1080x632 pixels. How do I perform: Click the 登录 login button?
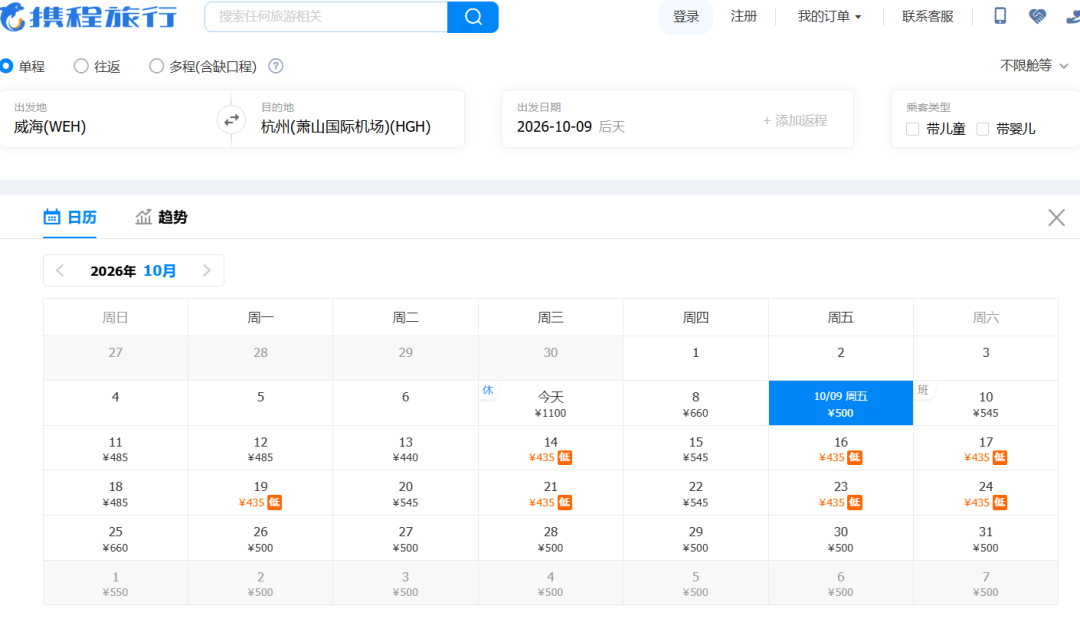(x=685, y=17)
